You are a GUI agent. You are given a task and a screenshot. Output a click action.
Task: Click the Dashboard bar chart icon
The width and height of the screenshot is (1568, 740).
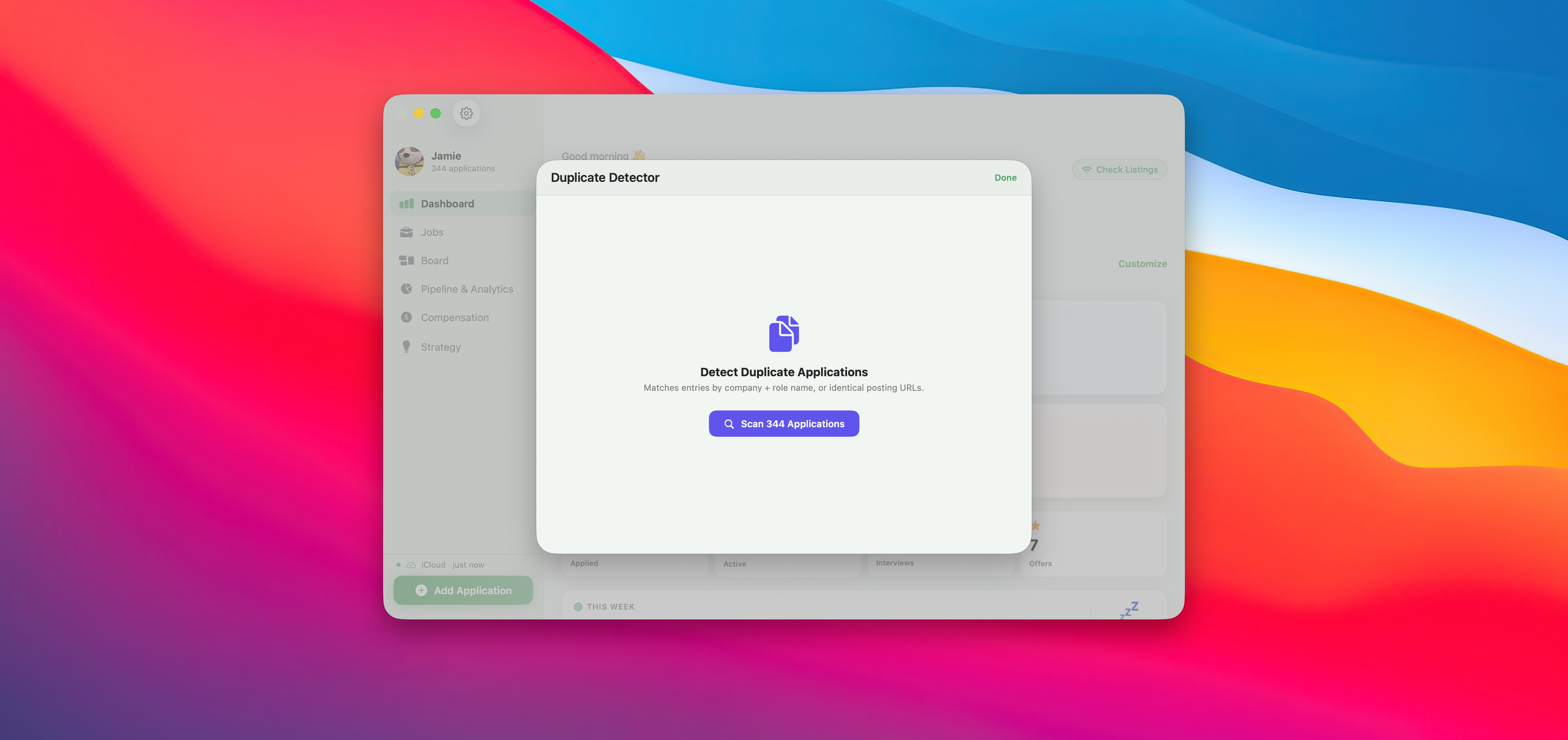point(406,203)
